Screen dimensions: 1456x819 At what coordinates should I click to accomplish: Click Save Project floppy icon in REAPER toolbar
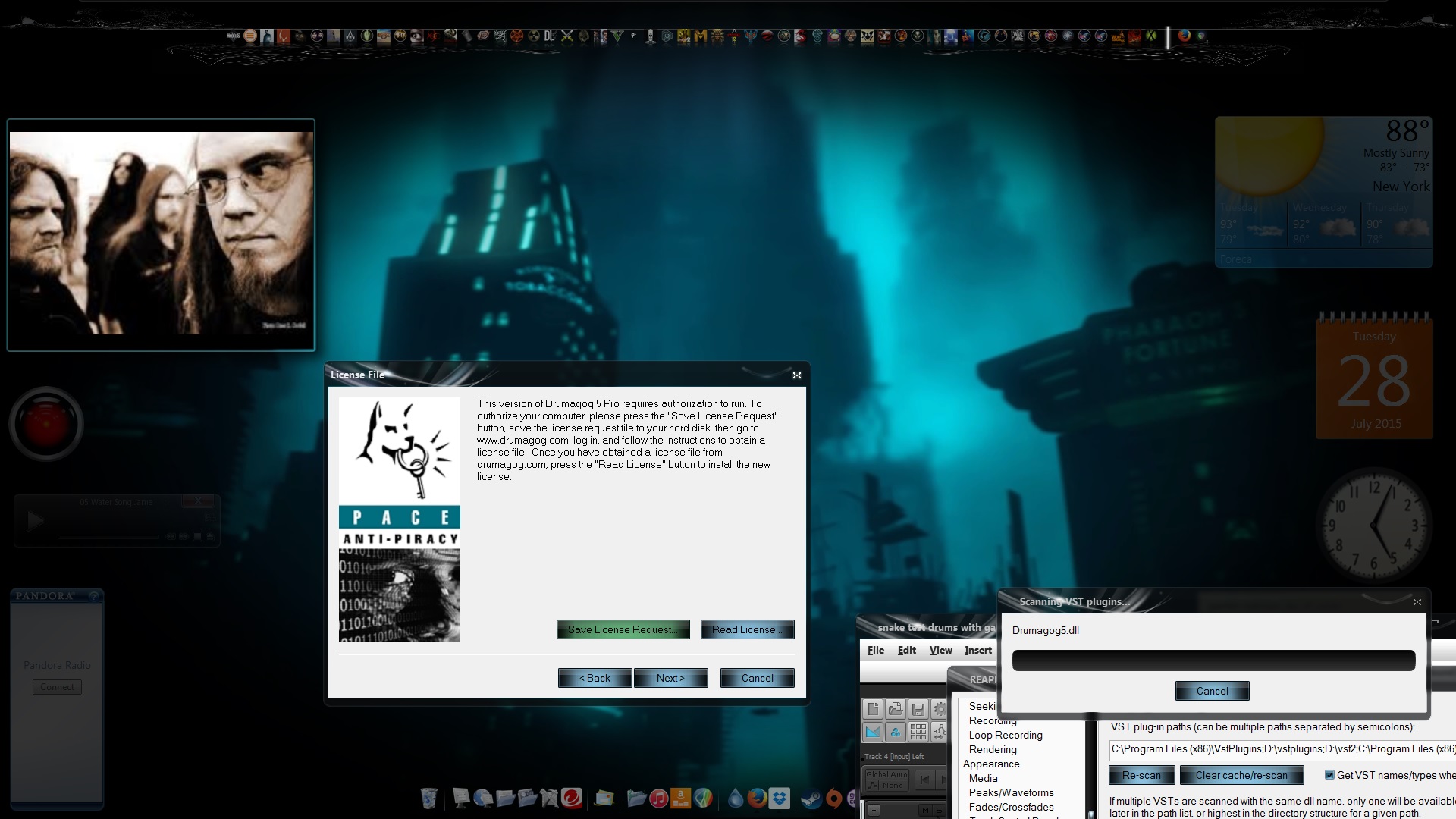point(918,709)
